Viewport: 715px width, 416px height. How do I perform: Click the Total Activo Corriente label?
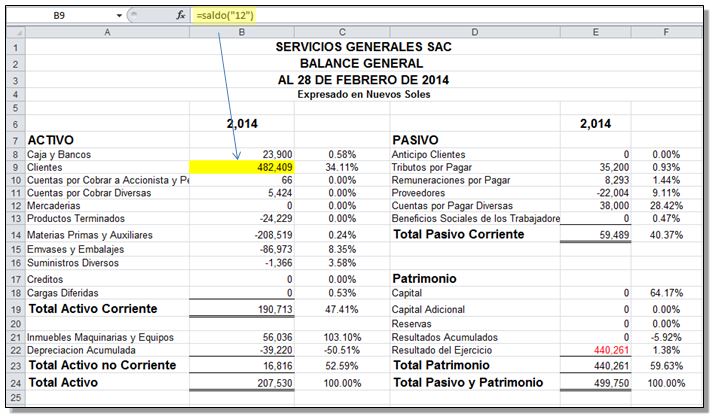point(93,309)
